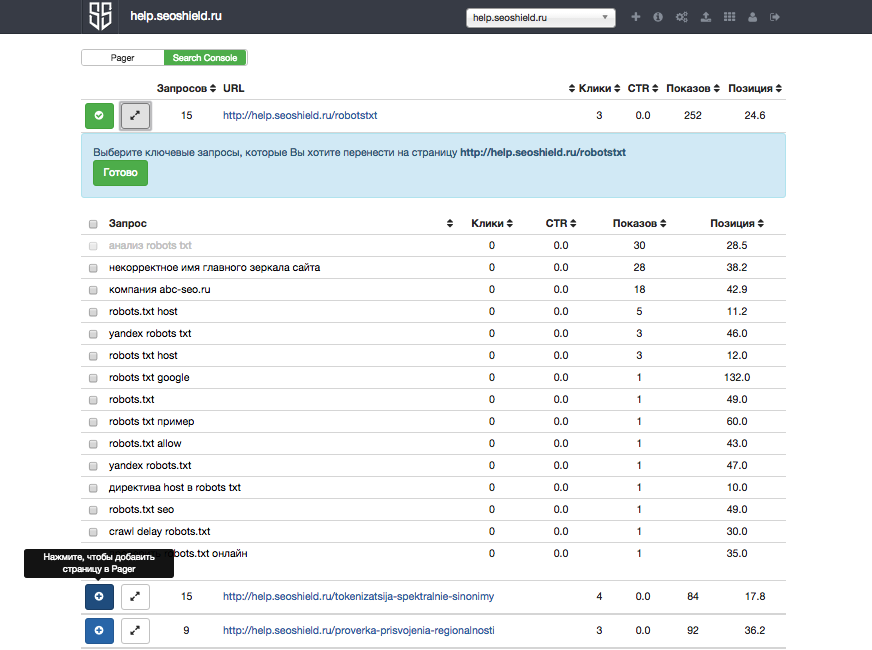Check the 'robots.txt seo' query
This screenshot has height=650, width=872.
coord(93,510)
